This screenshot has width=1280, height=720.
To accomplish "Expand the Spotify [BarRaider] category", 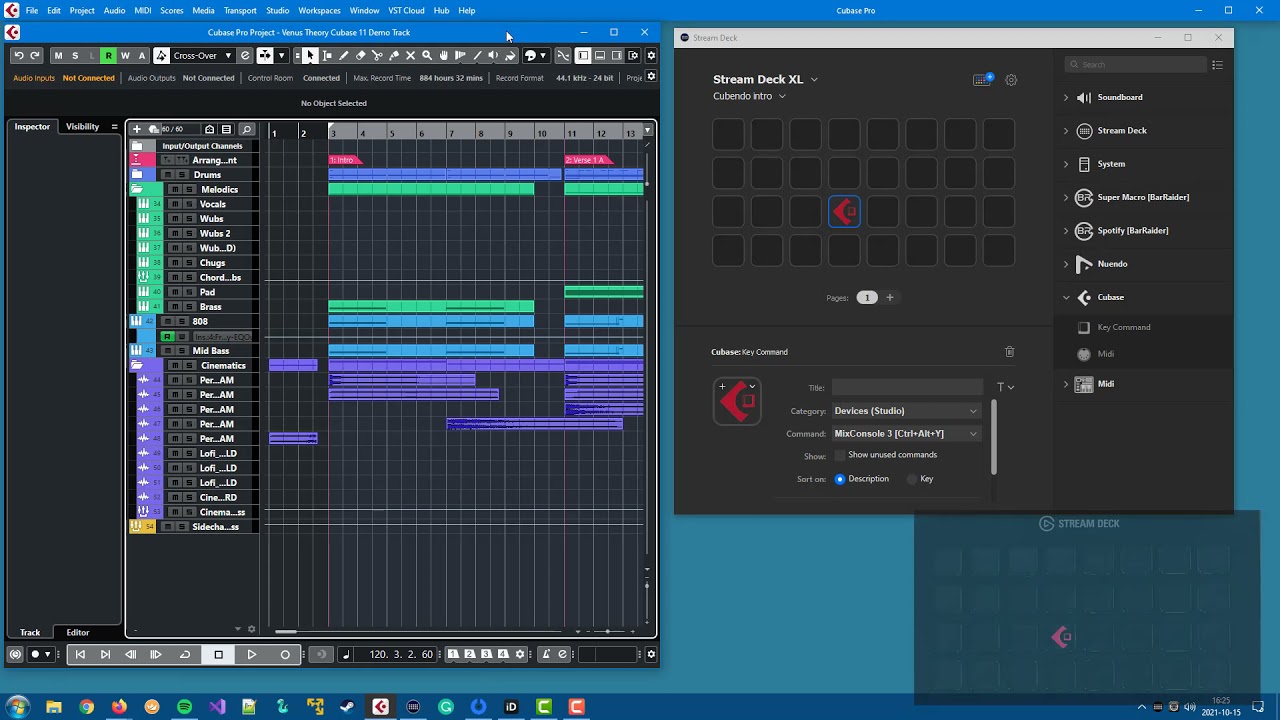I will click(1066, 231).
